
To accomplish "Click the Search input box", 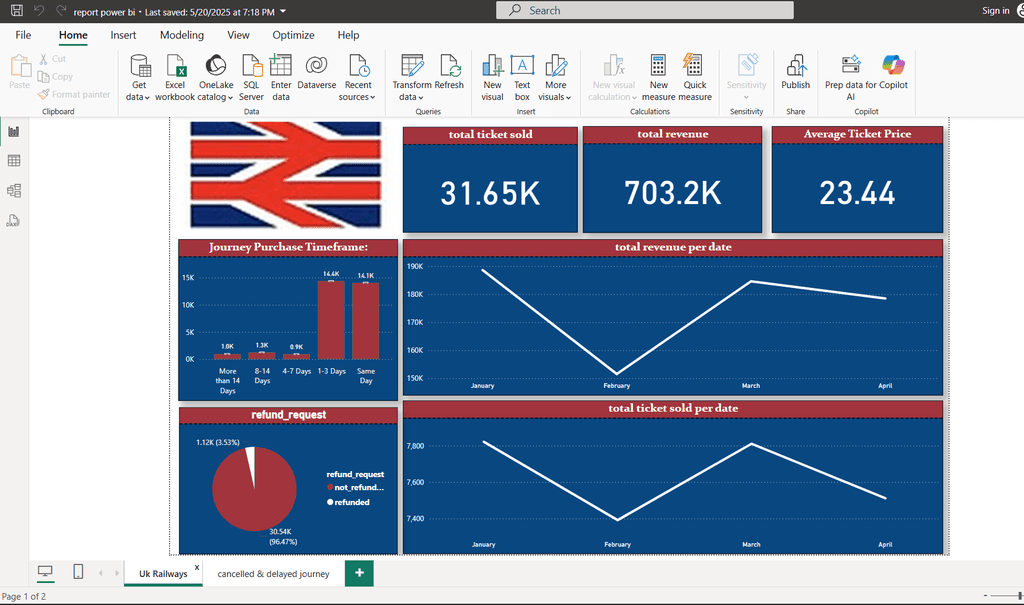I will click(x=645, y=10).
